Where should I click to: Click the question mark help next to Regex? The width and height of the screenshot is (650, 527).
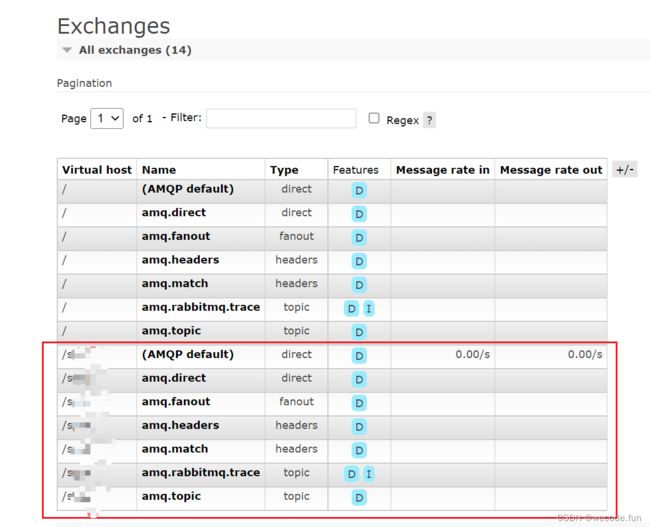coord(429,120)
